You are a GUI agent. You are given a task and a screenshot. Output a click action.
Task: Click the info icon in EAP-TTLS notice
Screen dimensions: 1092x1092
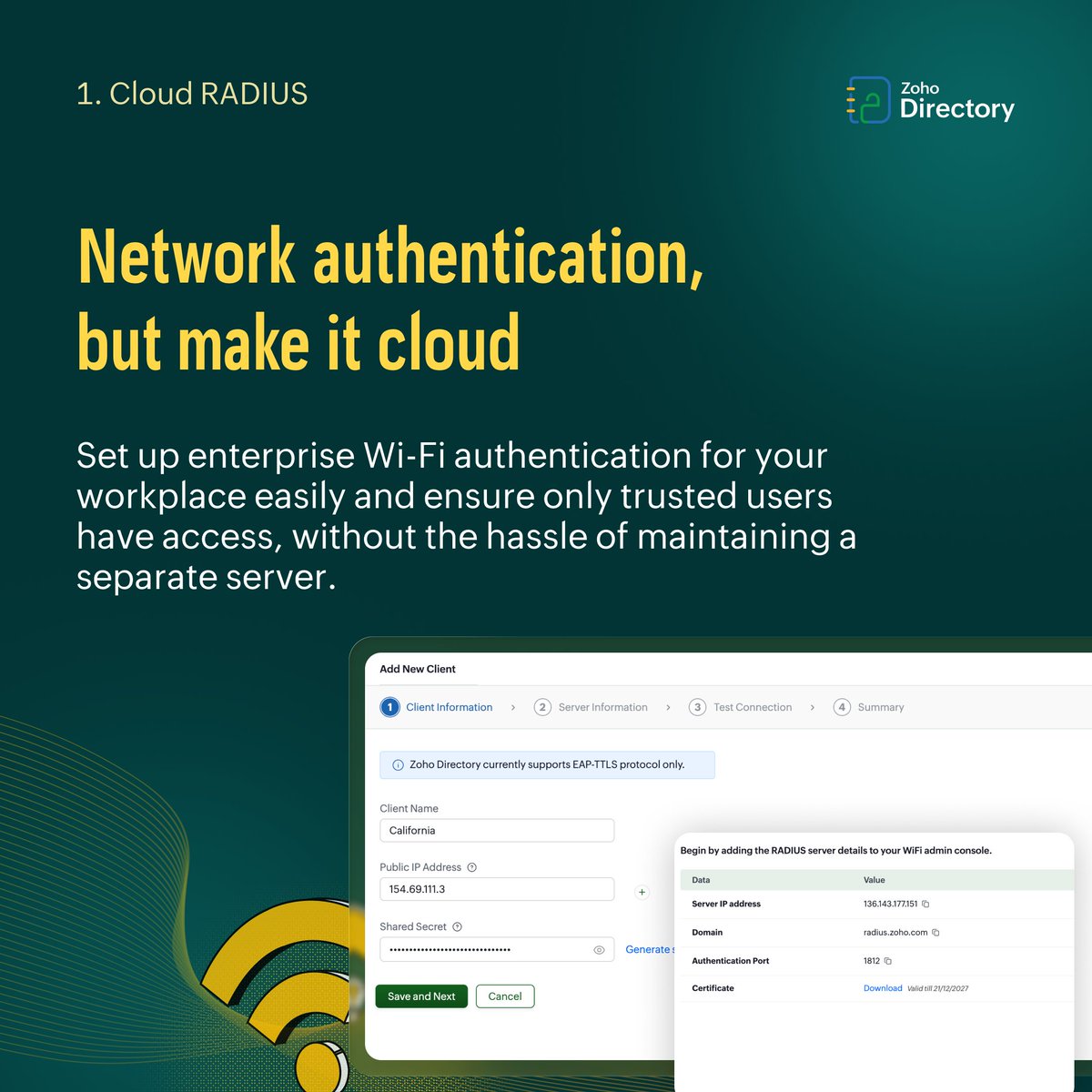pyautogui.click(x=398, y=765)
